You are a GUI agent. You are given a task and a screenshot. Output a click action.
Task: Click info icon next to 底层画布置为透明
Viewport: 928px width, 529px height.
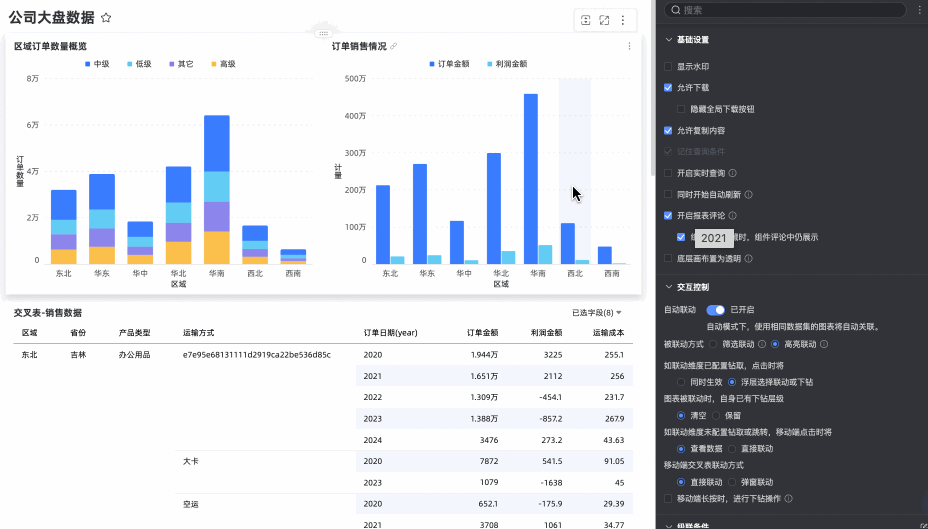pos(748,259)
